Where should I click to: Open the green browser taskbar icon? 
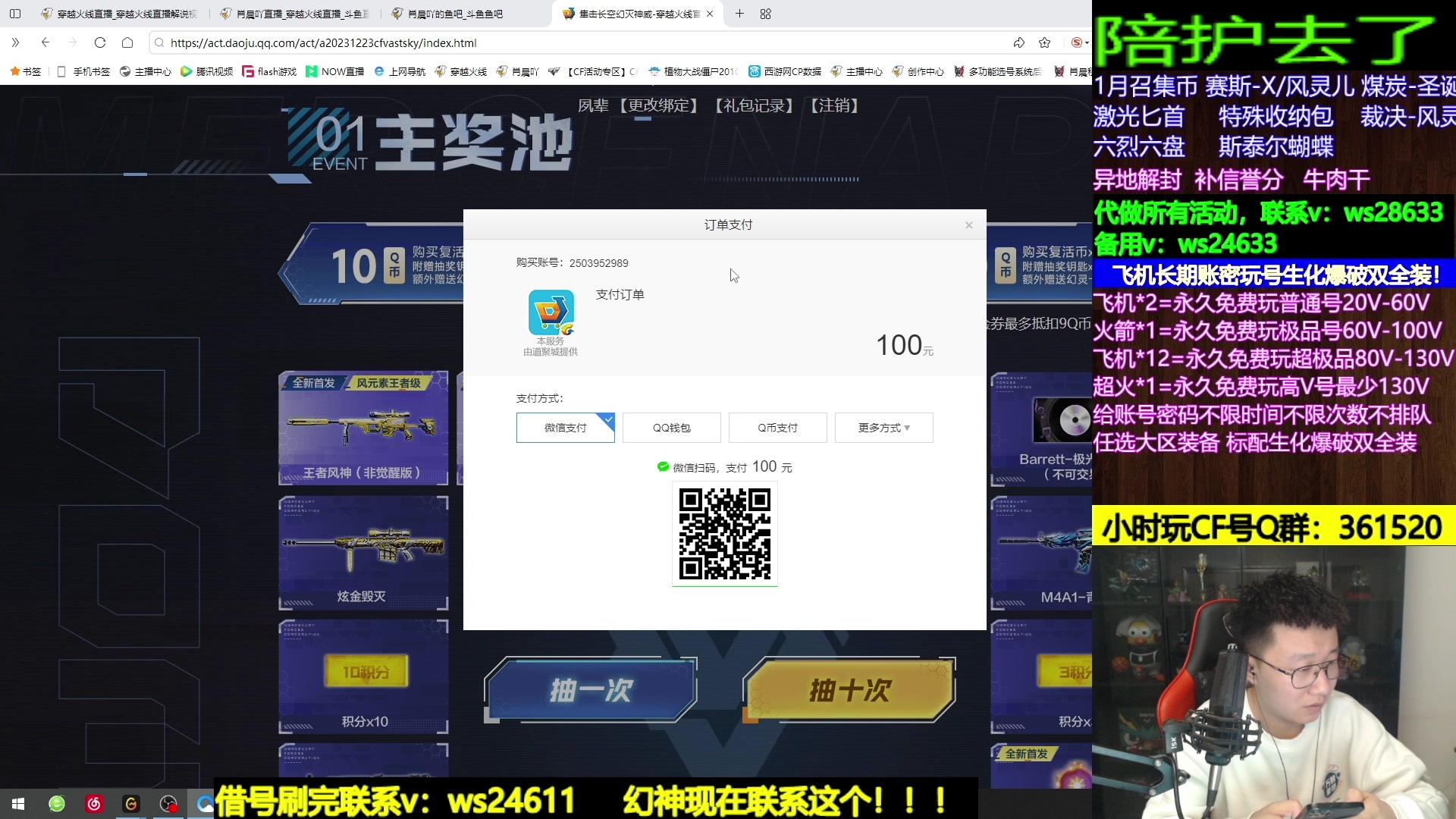pyautogui.click(x=57, y=804)
